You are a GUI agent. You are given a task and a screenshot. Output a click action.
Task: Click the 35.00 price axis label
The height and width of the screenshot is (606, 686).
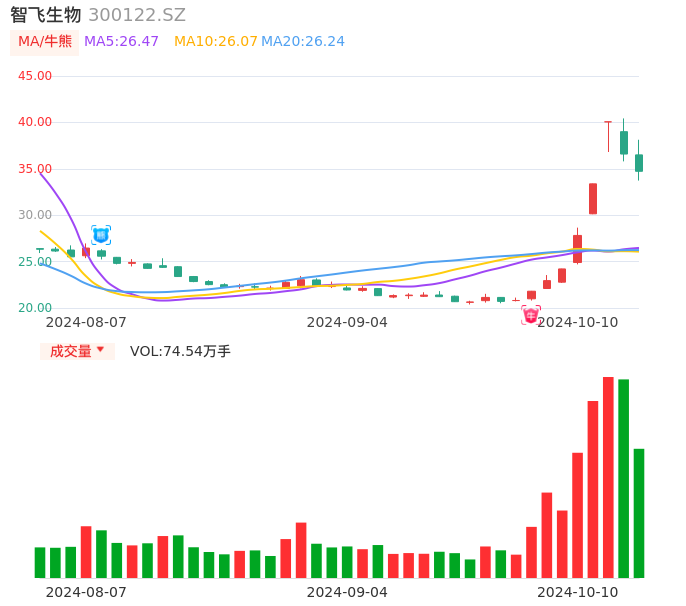click(35, 168)
